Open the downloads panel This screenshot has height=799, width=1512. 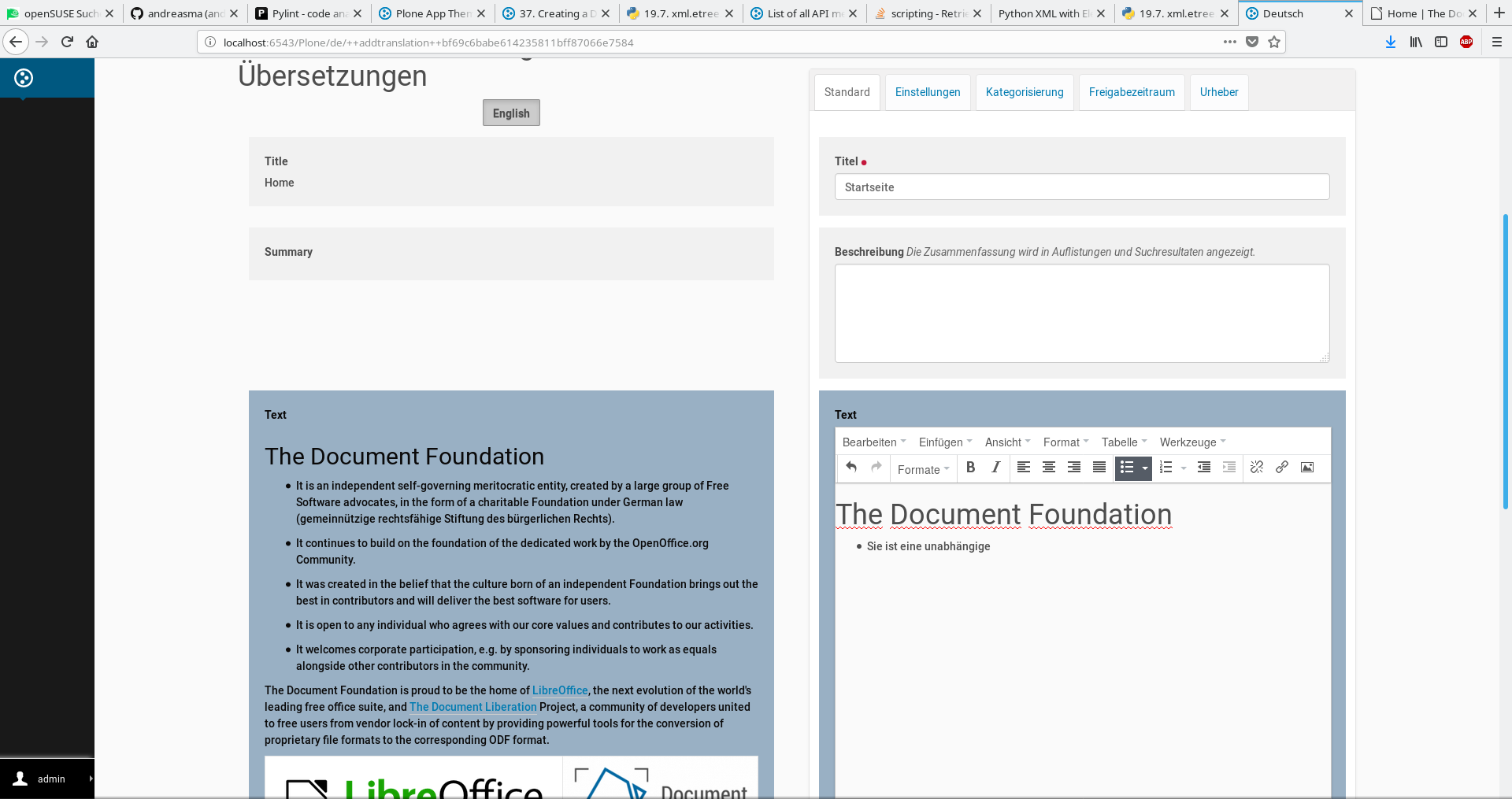(x=1391, y=42)
